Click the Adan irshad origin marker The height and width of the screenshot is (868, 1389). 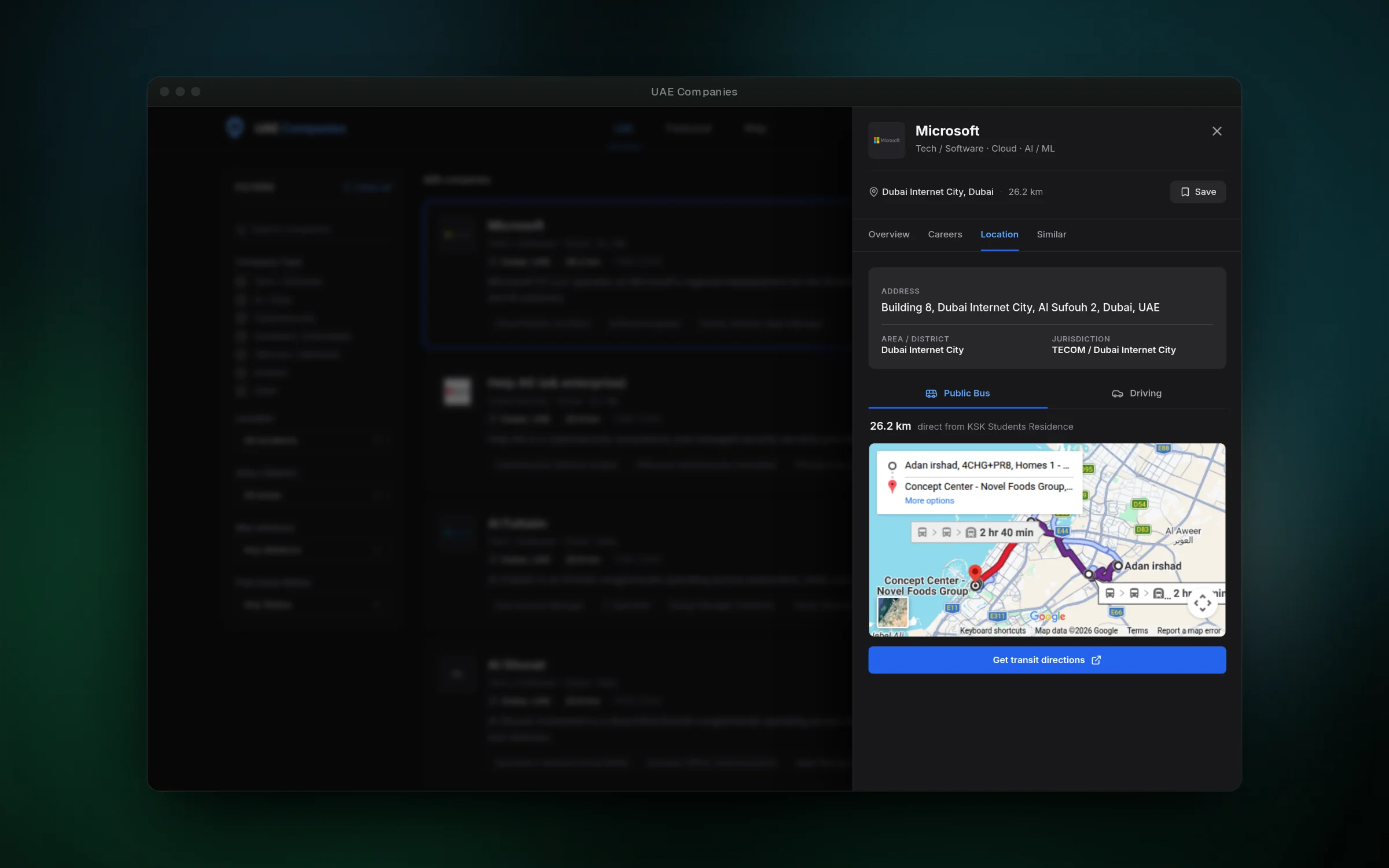(1118, 566)
